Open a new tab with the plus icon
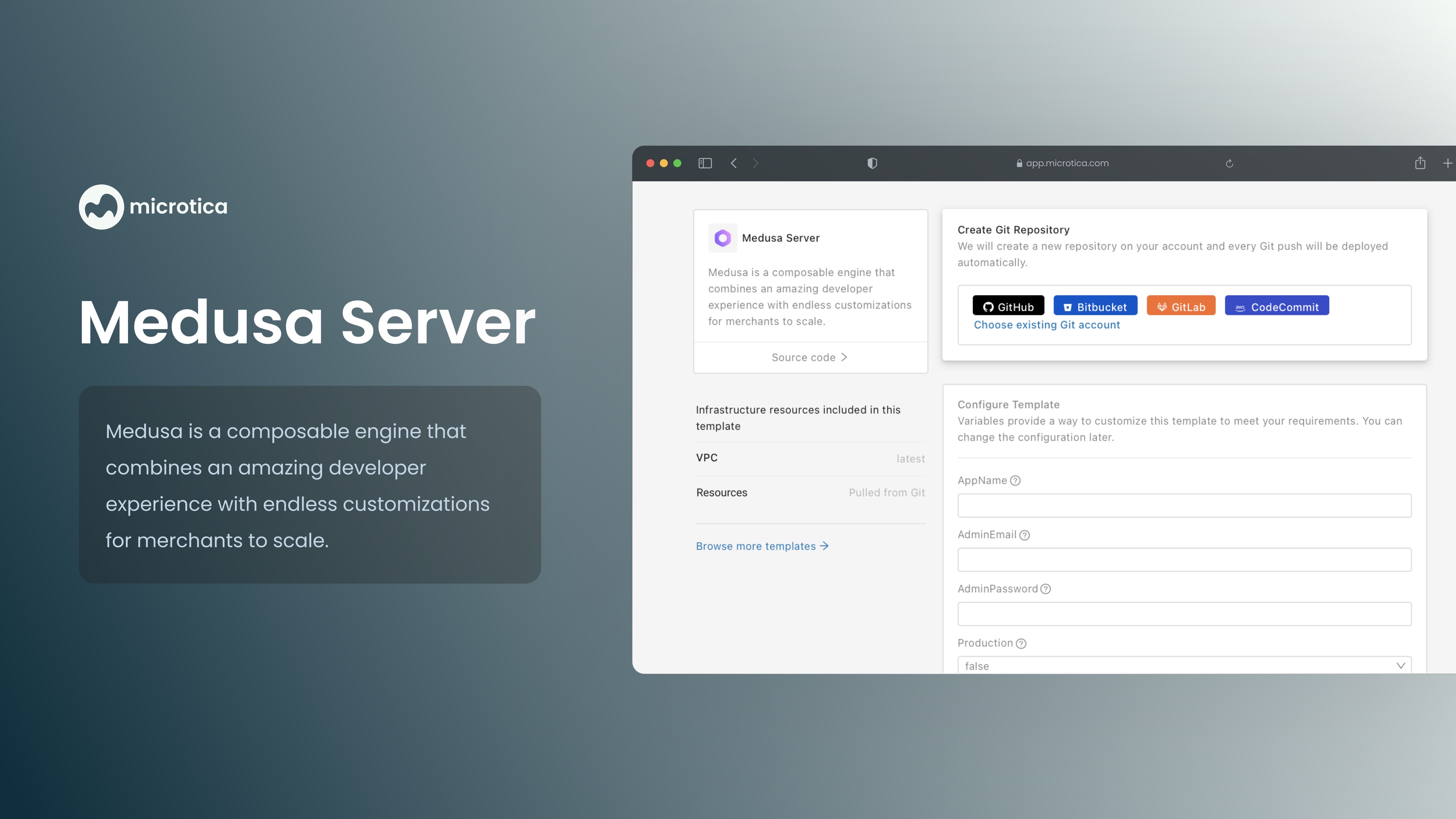The width and height of the screenshot is (1456, 819). pos(1447,164)
